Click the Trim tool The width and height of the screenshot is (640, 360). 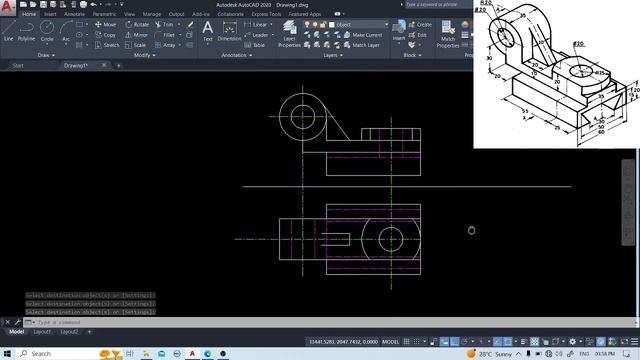(x=164, y=24)
